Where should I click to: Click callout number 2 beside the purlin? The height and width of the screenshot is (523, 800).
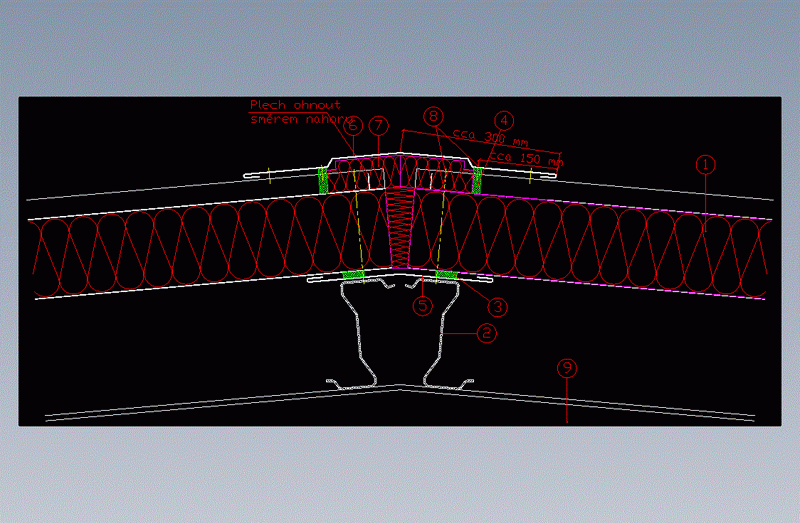pyautogui.click(x=485, y=334)
